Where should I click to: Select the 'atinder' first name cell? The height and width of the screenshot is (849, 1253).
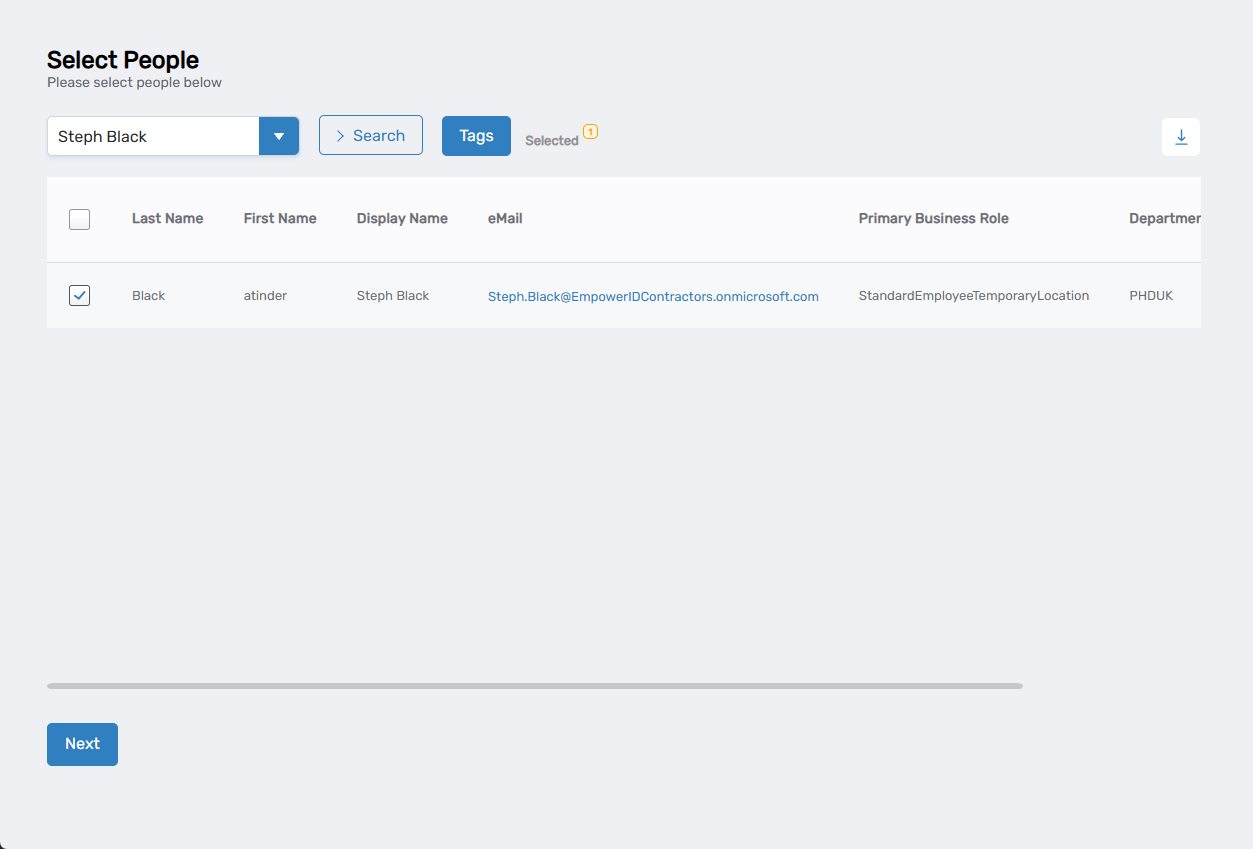pos(265,296)
